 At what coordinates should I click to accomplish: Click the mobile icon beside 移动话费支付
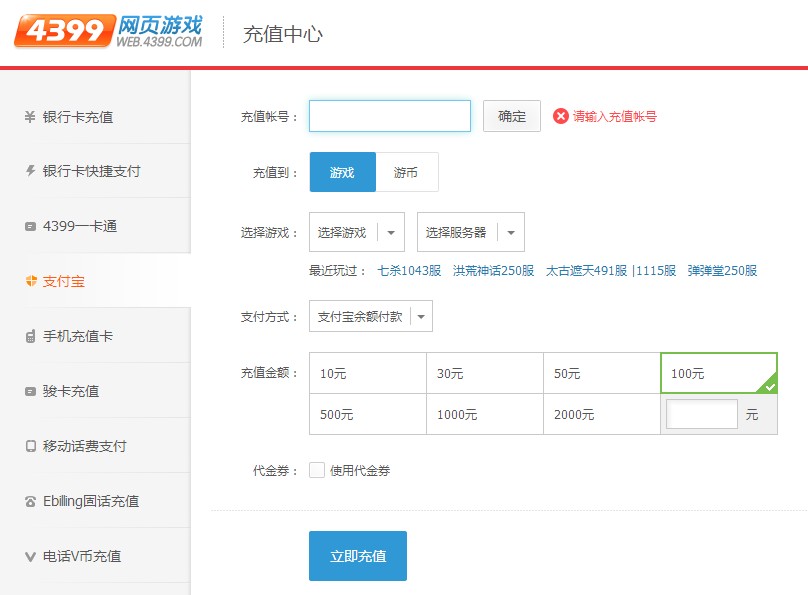point(30,446)
